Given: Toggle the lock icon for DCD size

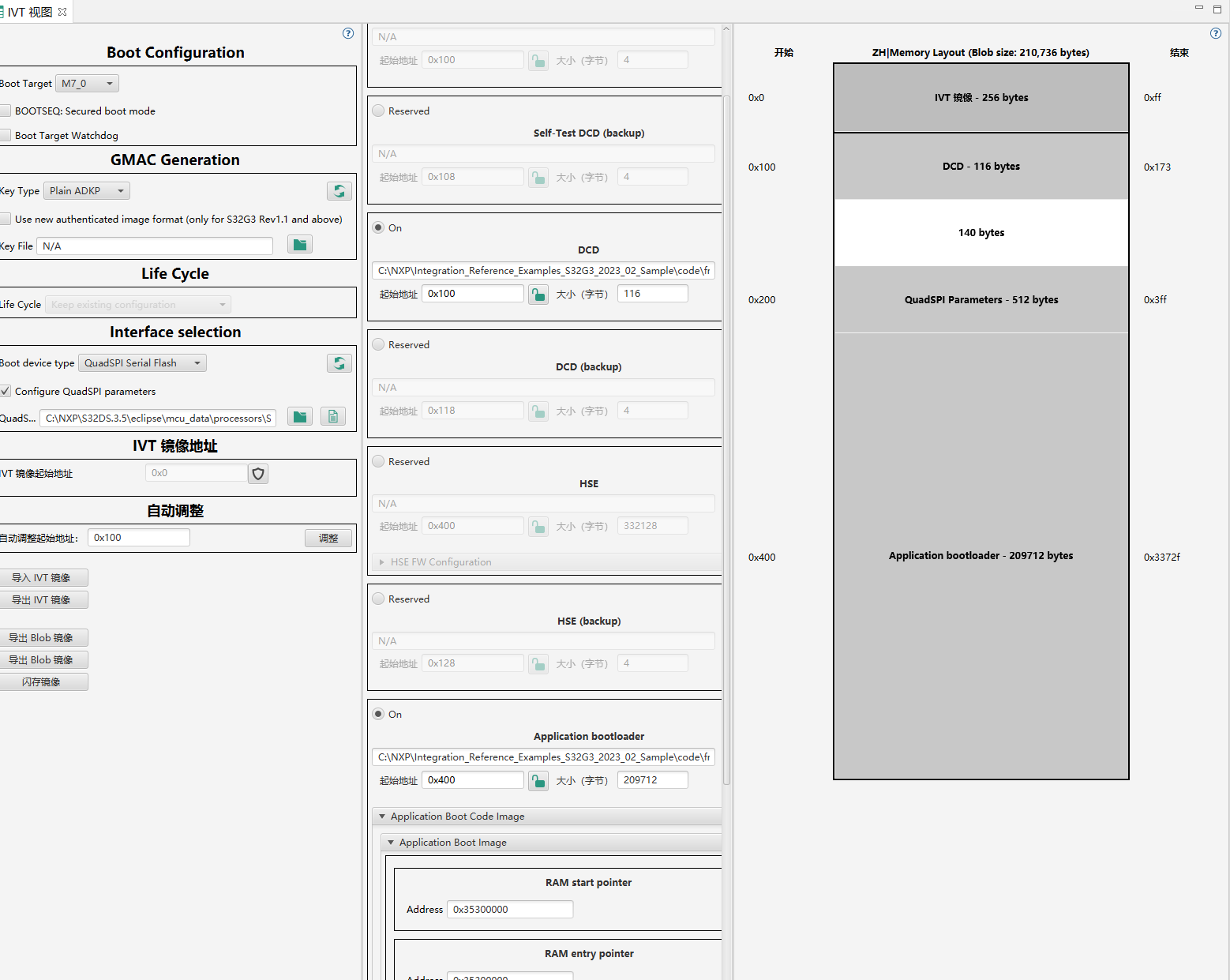Looking at the screenshot, I should click(538, 293).
